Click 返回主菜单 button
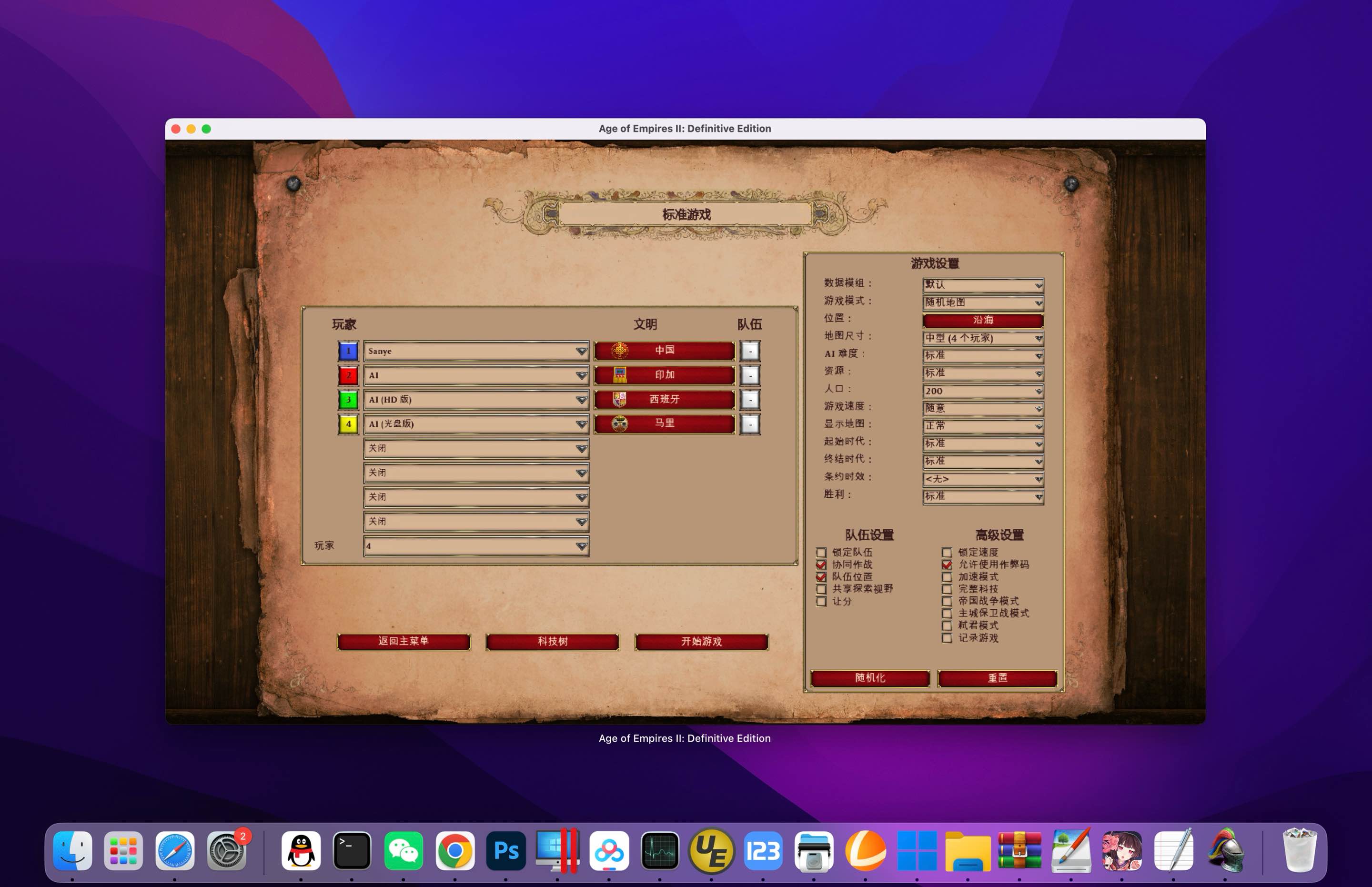Image resolution: width=1372 pixels, height=887 pixels. click(403, 642)
